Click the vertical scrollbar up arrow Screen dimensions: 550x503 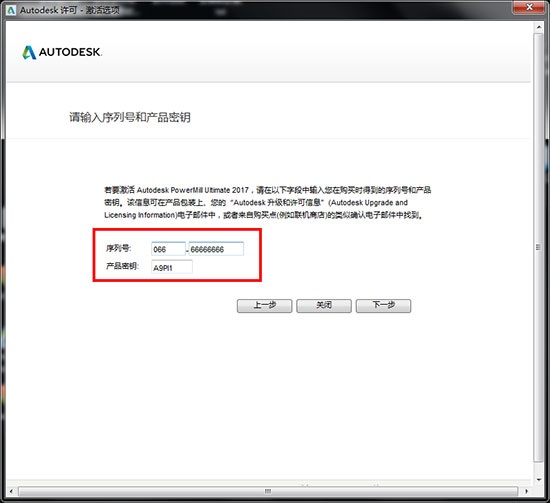(x=539, y=27)
